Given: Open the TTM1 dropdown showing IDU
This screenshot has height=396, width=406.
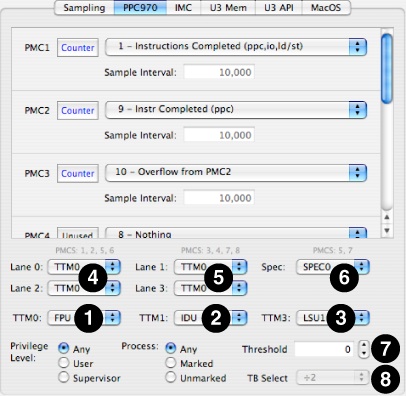Looking at the screenshot, I should [210, 318].
